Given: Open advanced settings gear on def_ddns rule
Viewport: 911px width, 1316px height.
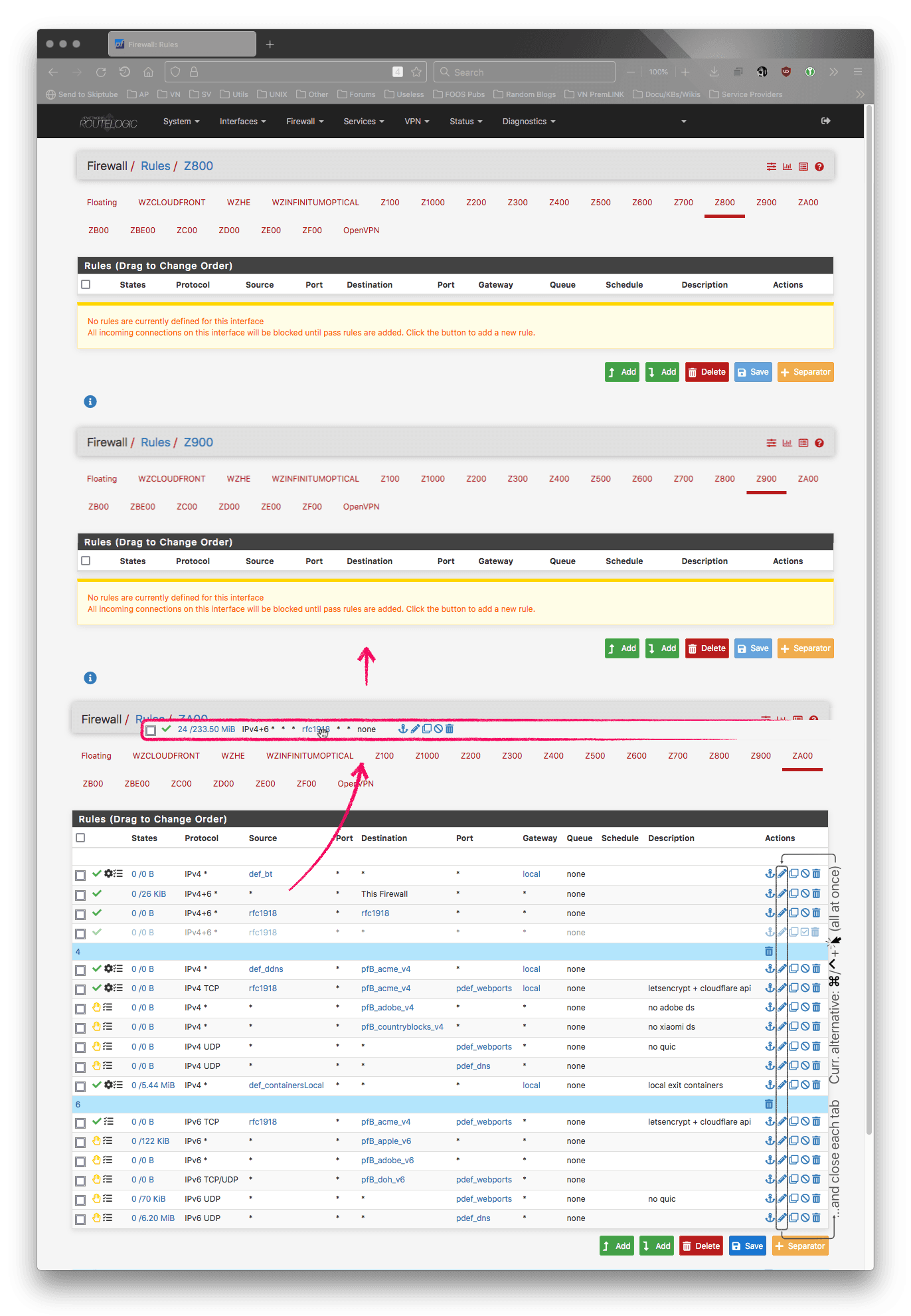Looking at the screenshot, I should pyautogui.click(x=108, y=969).
